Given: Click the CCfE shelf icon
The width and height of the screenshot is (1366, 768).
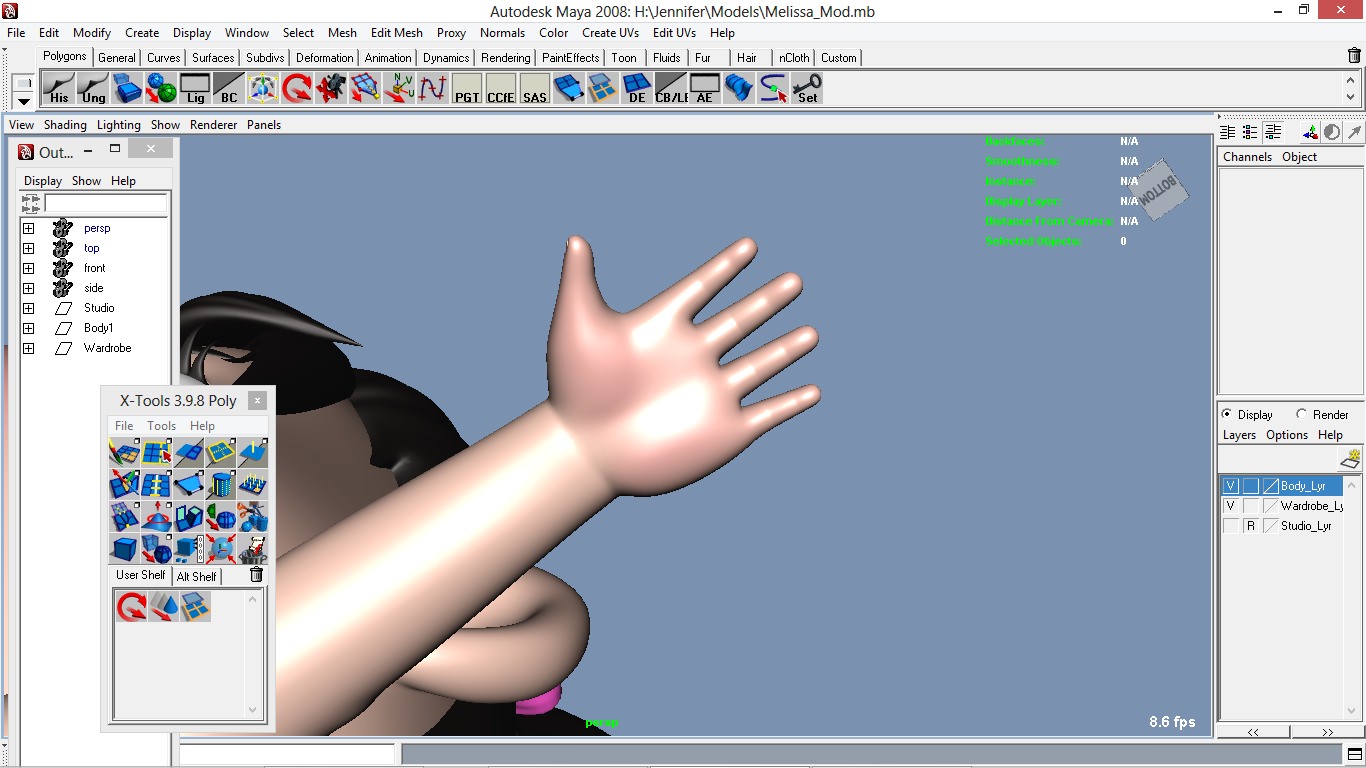Looking at the screenshot, I should coord(501,89).
